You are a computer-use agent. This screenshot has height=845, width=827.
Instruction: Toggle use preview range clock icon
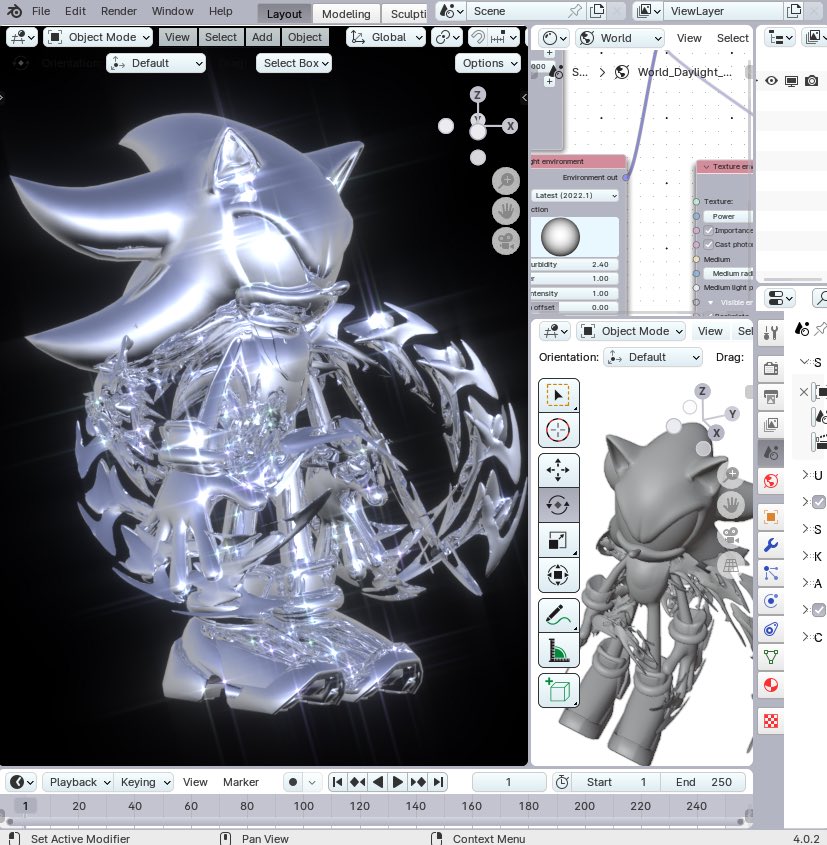pyautogui.click(x=562, y=782)
